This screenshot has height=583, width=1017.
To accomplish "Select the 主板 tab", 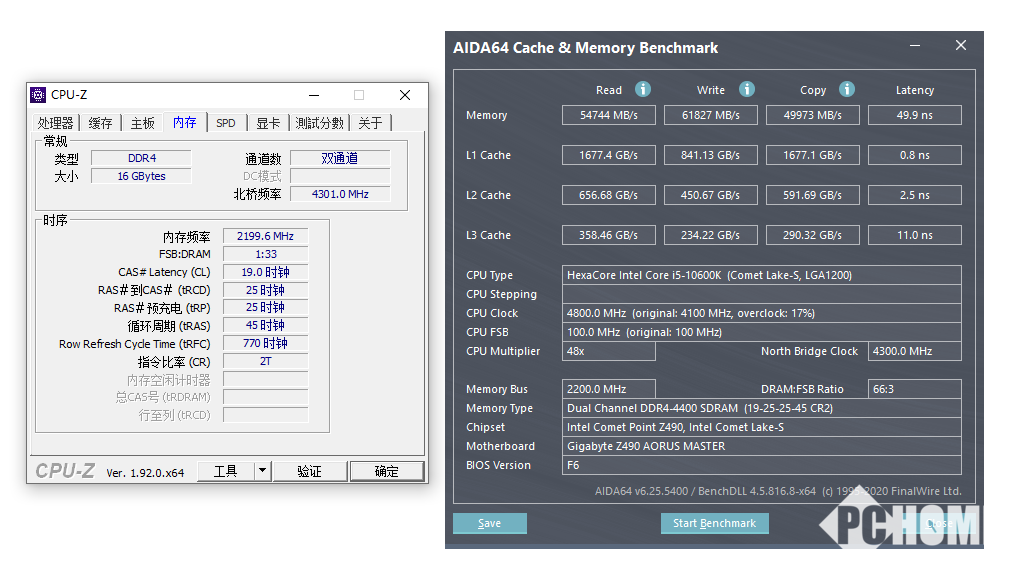I will (x=143, y=123).
